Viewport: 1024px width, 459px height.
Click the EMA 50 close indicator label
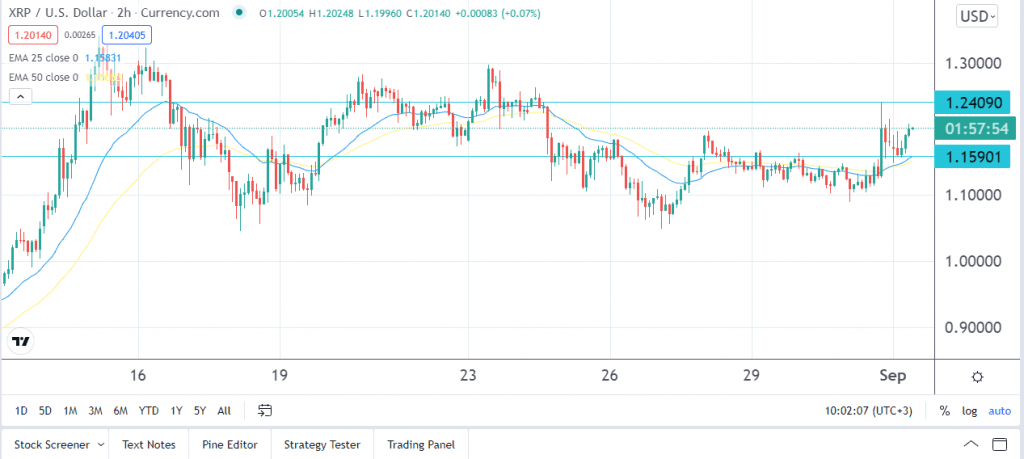[x=44, y=77]
